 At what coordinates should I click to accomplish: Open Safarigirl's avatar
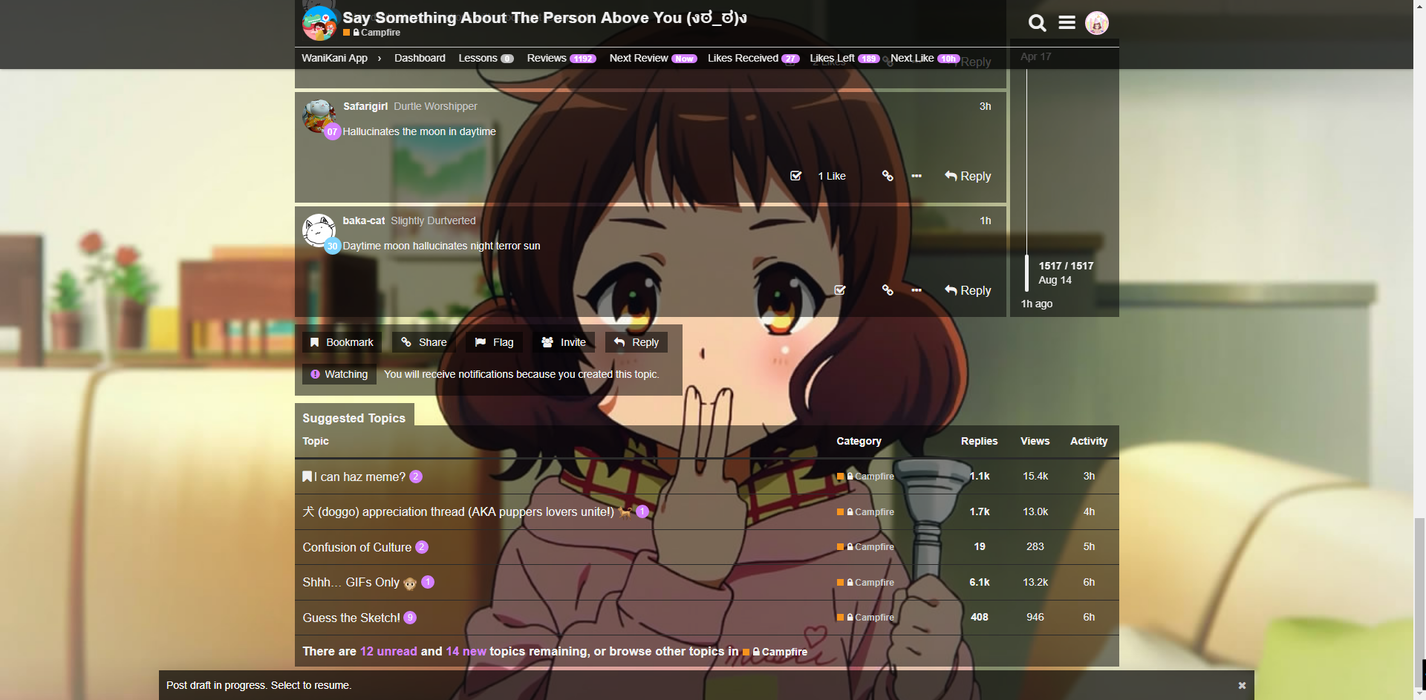(x=318, y=115)
